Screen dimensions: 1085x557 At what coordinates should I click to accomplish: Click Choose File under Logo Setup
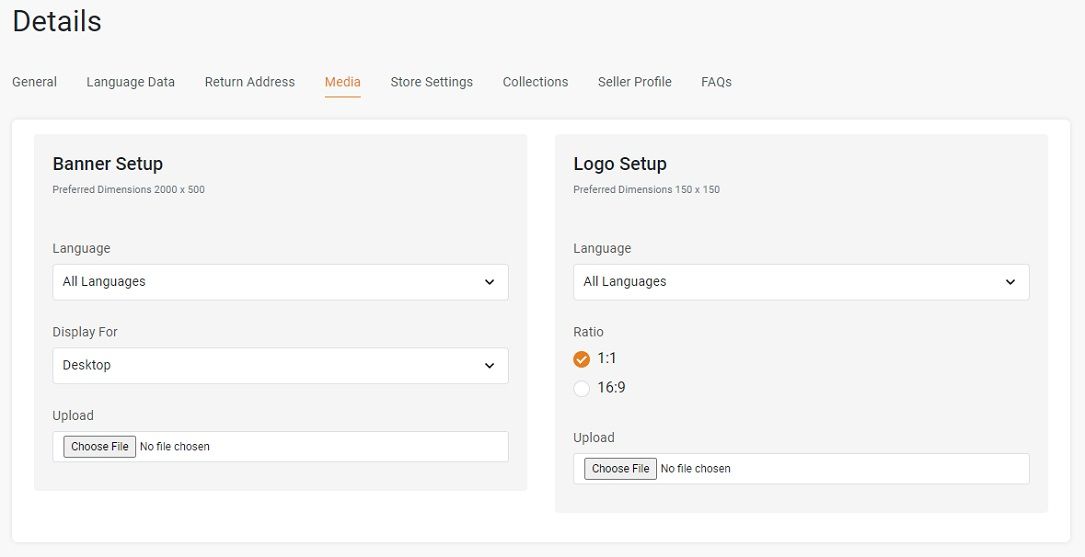pyautogui.click(x=621, y=468)
